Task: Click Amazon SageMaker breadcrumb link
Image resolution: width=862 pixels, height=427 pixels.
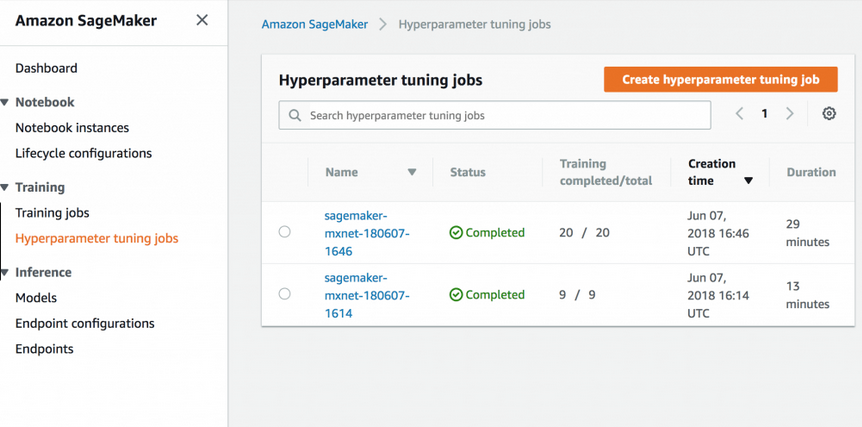Action: coord(314,24)
